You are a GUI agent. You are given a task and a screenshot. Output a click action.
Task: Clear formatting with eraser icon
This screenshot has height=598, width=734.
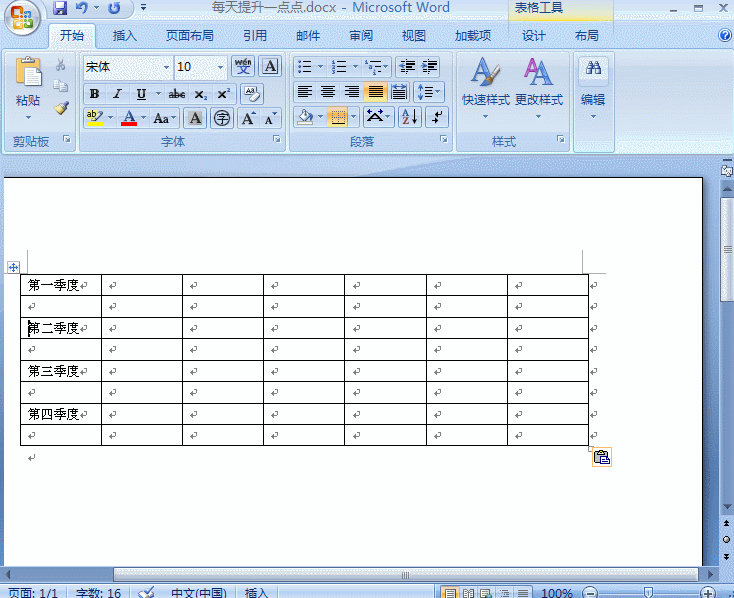point(252,94)
